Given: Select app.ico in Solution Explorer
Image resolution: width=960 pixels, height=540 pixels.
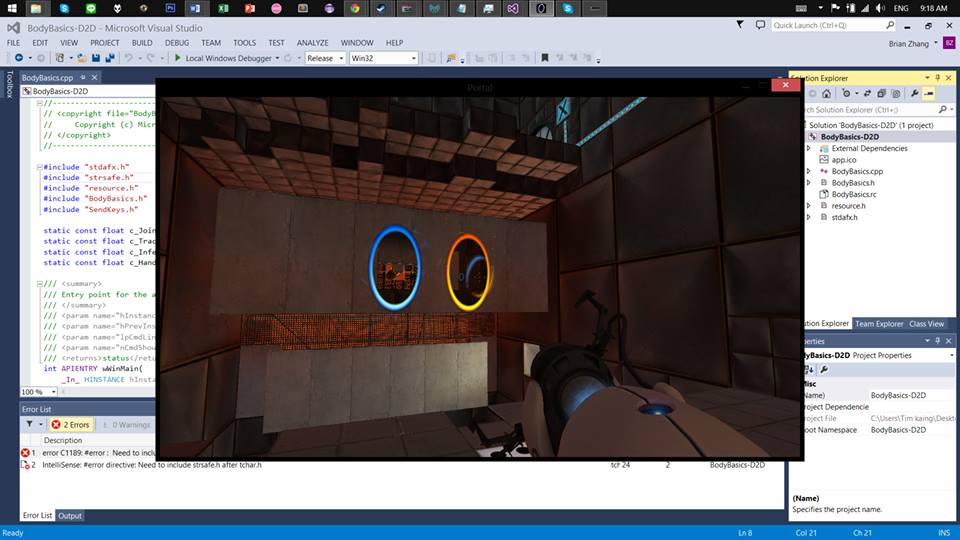Looking at the screenshot, I should click(844, 160).
